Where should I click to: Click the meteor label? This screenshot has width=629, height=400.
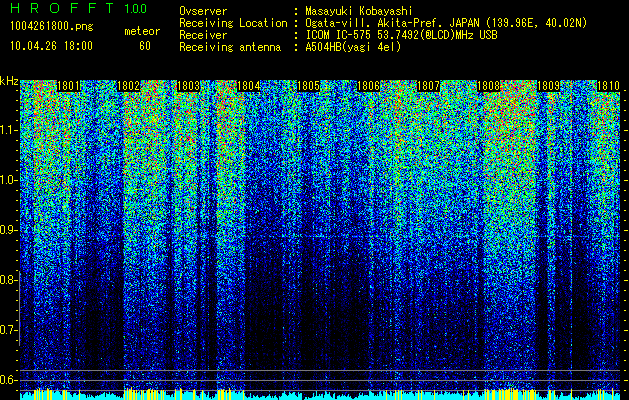pos(142,31)
